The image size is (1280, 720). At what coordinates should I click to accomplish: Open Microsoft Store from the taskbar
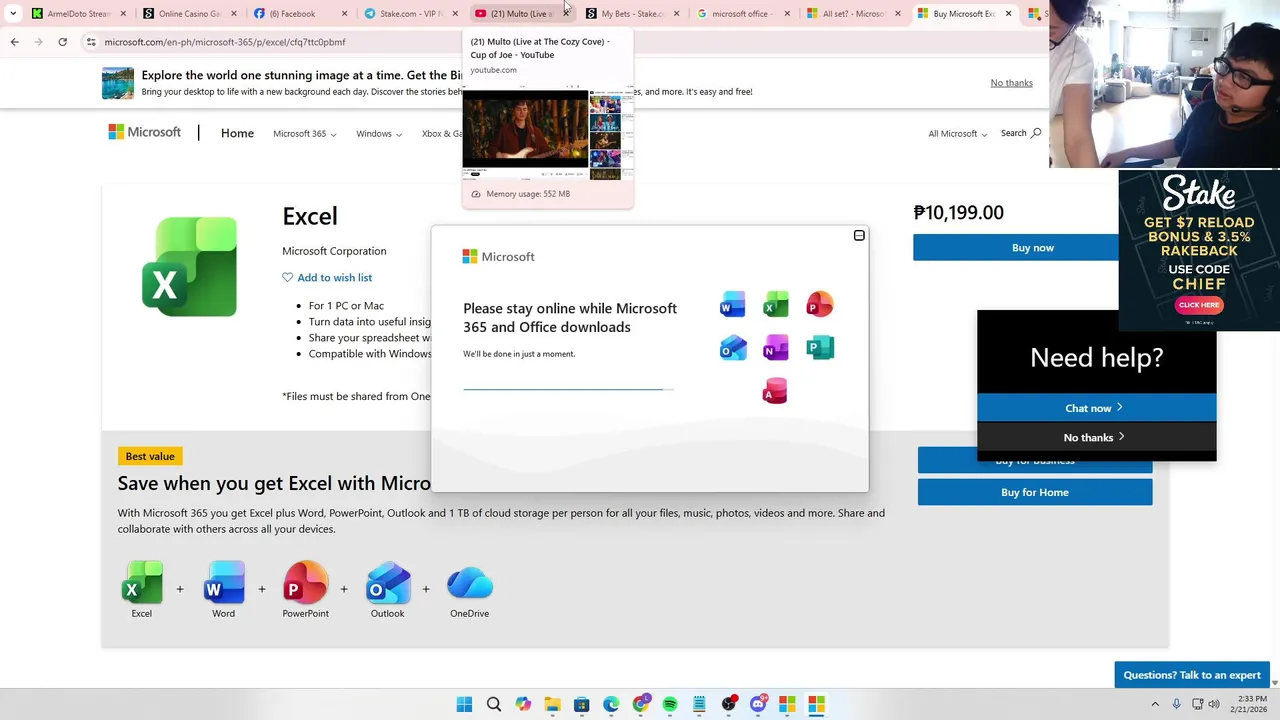tap(582, 704)
